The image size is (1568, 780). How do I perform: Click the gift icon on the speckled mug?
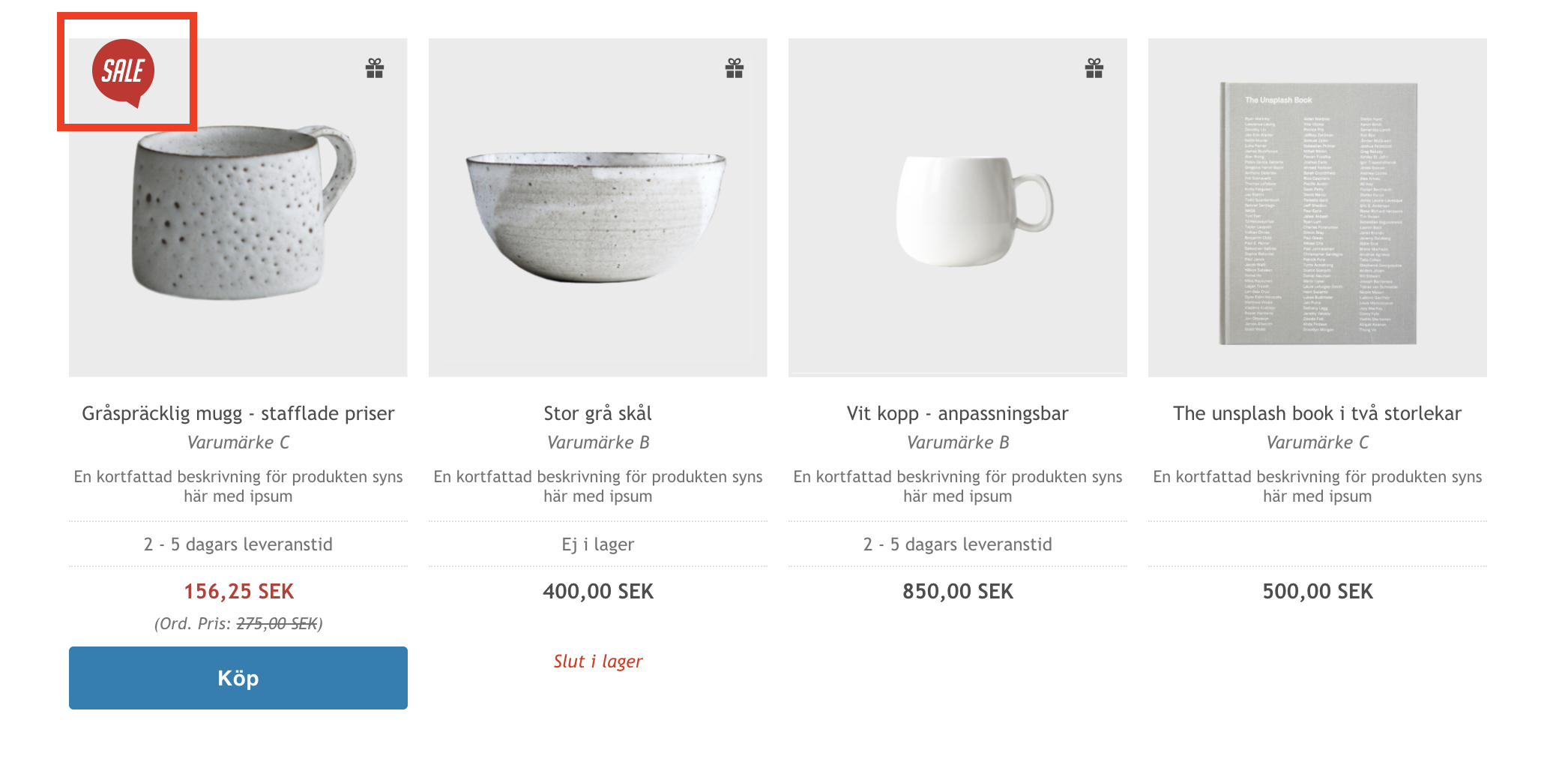pyautogui.click(x=375, y=68)
